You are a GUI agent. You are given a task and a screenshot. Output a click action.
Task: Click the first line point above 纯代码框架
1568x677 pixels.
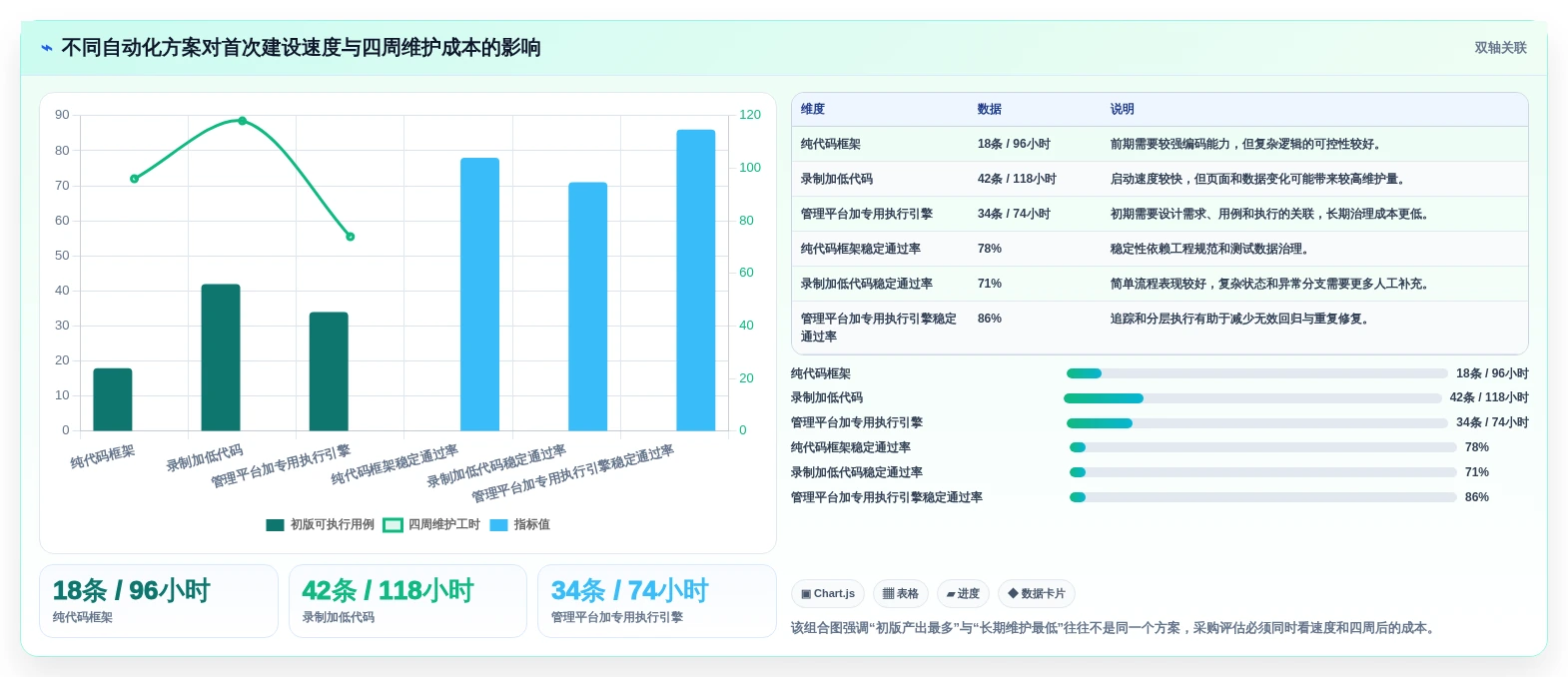[134, 179]
